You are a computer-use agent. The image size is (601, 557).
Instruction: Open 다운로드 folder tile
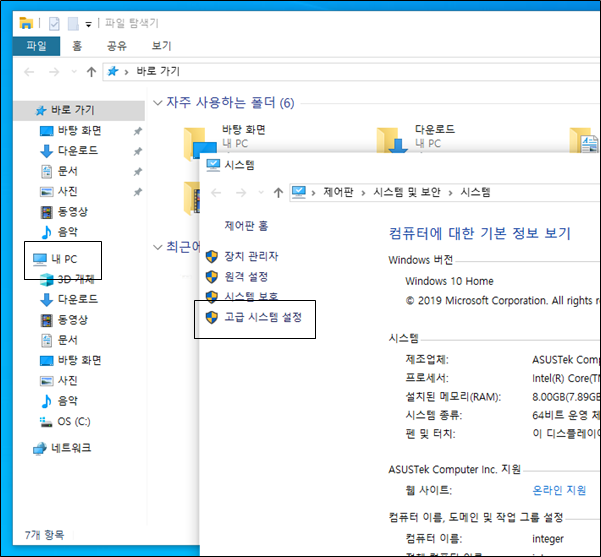(418, 139)
